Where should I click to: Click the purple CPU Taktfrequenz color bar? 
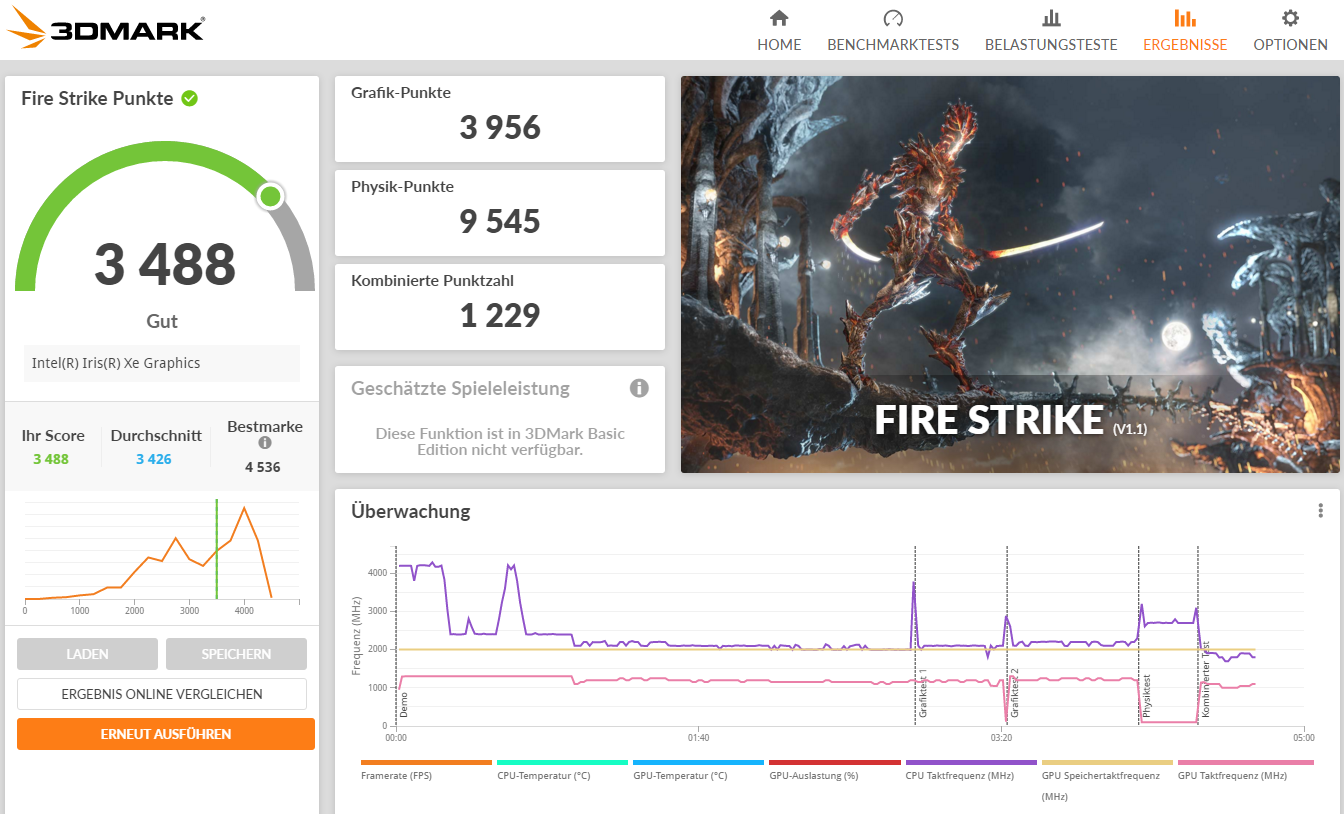point(971,762)
